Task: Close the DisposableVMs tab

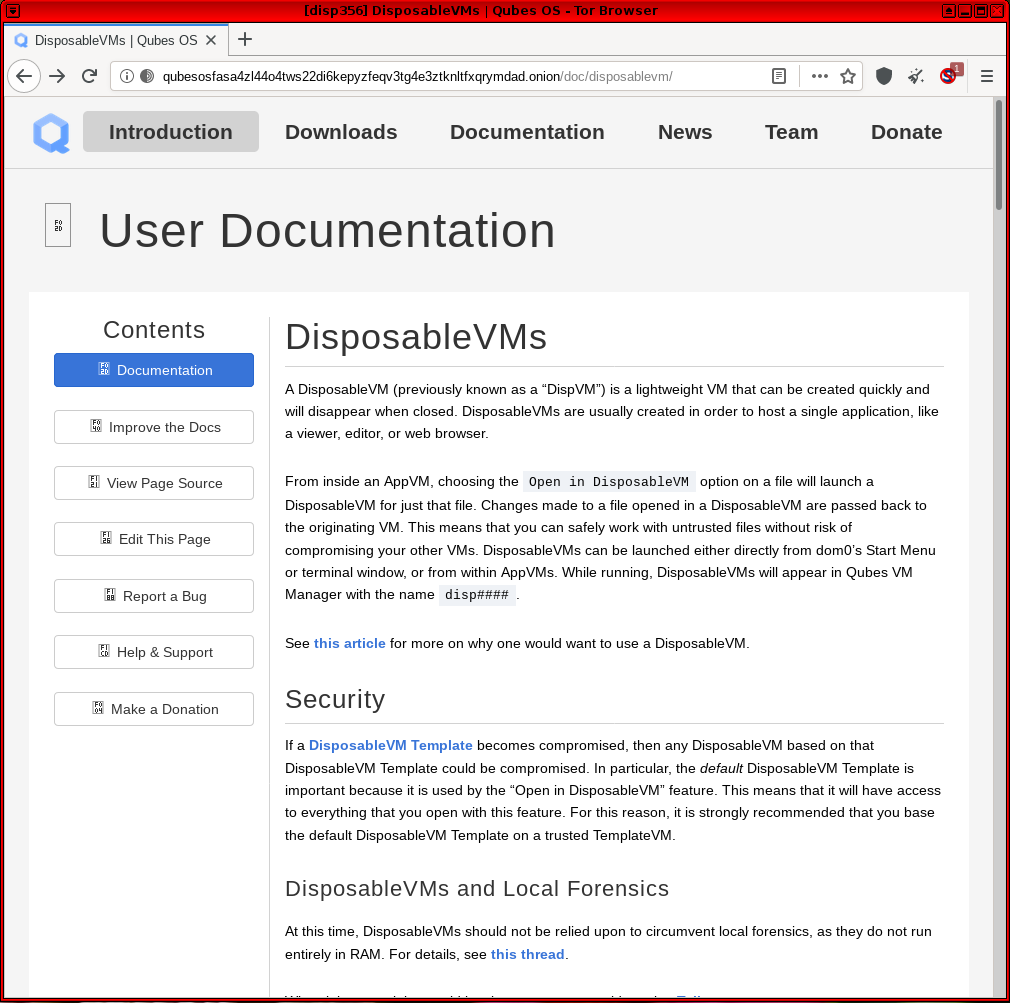Action: tap(211, 40)
